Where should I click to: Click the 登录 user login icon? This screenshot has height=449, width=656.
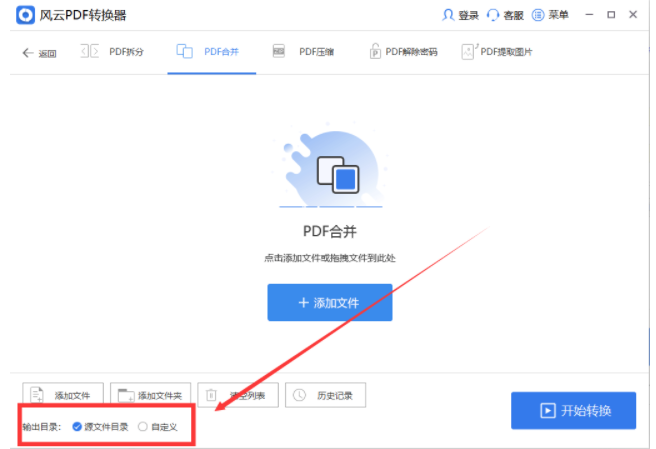449,15
